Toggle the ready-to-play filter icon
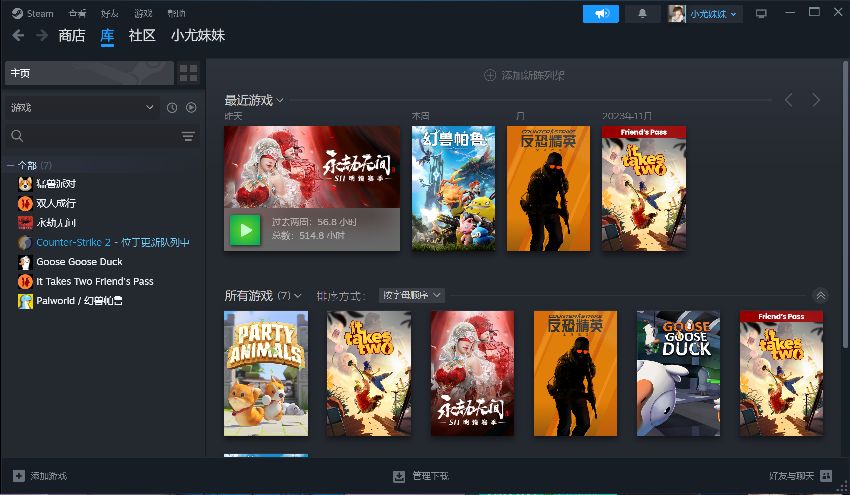The width and height of the screenshot is (850, 495). 191,107
